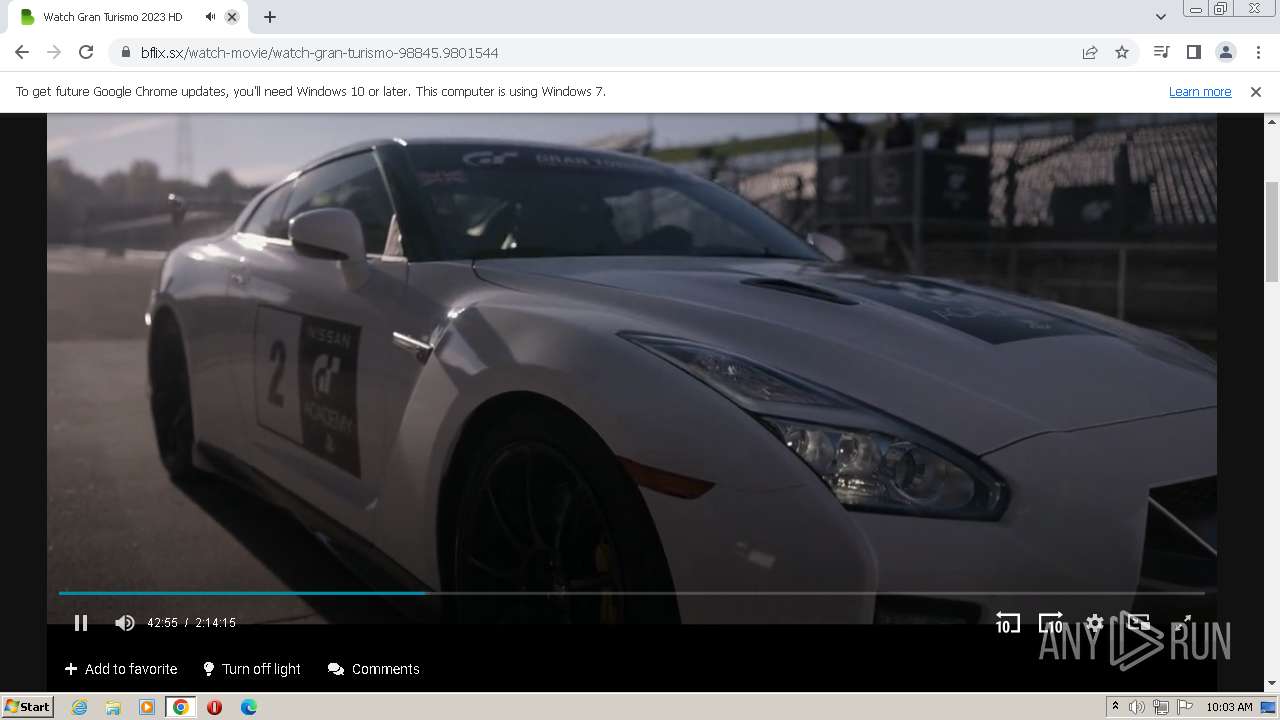
Task: Close the Gran Turismo tab
Action: point(232,17)
